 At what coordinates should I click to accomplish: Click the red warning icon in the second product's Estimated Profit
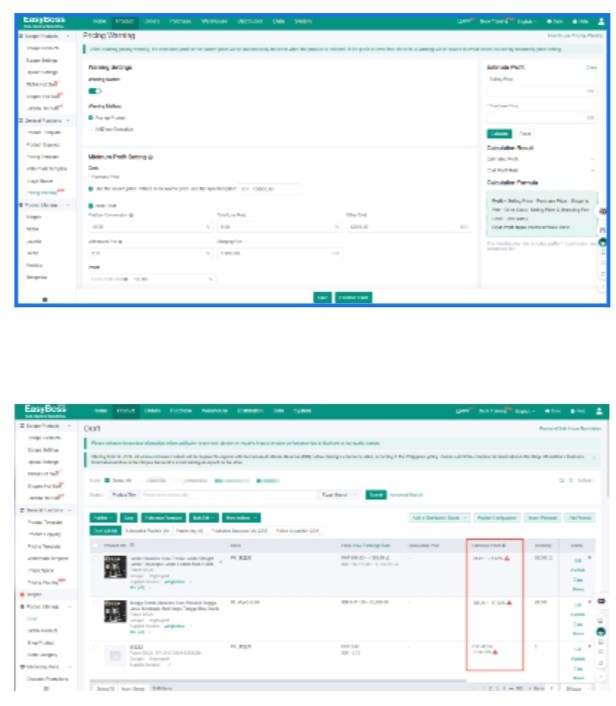(x=507, y=602)
